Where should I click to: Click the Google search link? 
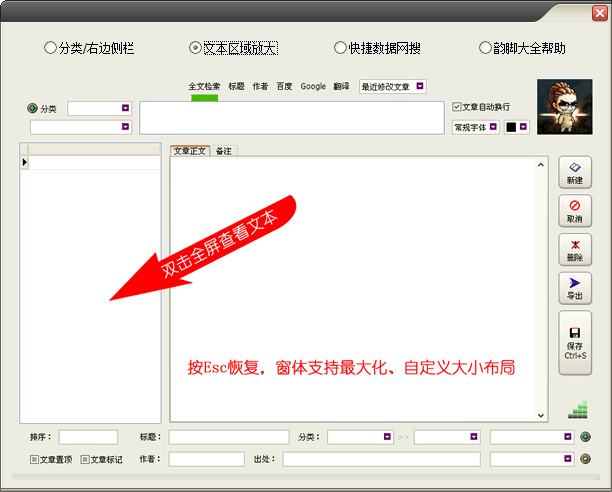pos(313,87)
